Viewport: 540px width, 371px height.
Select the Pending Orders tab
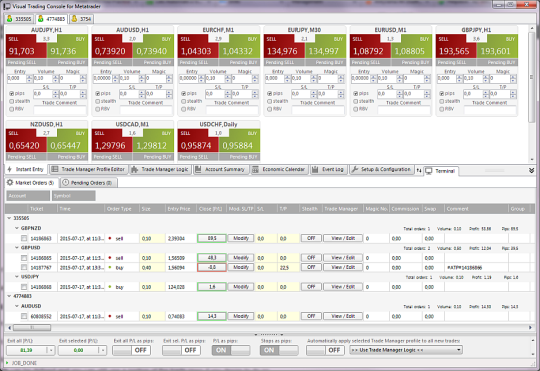[x=88, y=183]
